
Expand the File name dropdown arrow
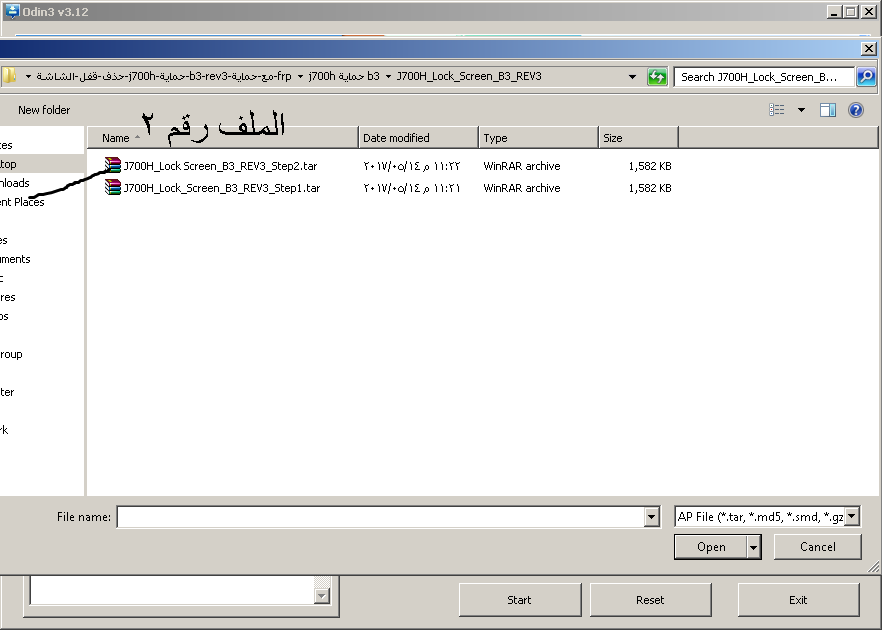pyautogui.click(x=651, y=516)
